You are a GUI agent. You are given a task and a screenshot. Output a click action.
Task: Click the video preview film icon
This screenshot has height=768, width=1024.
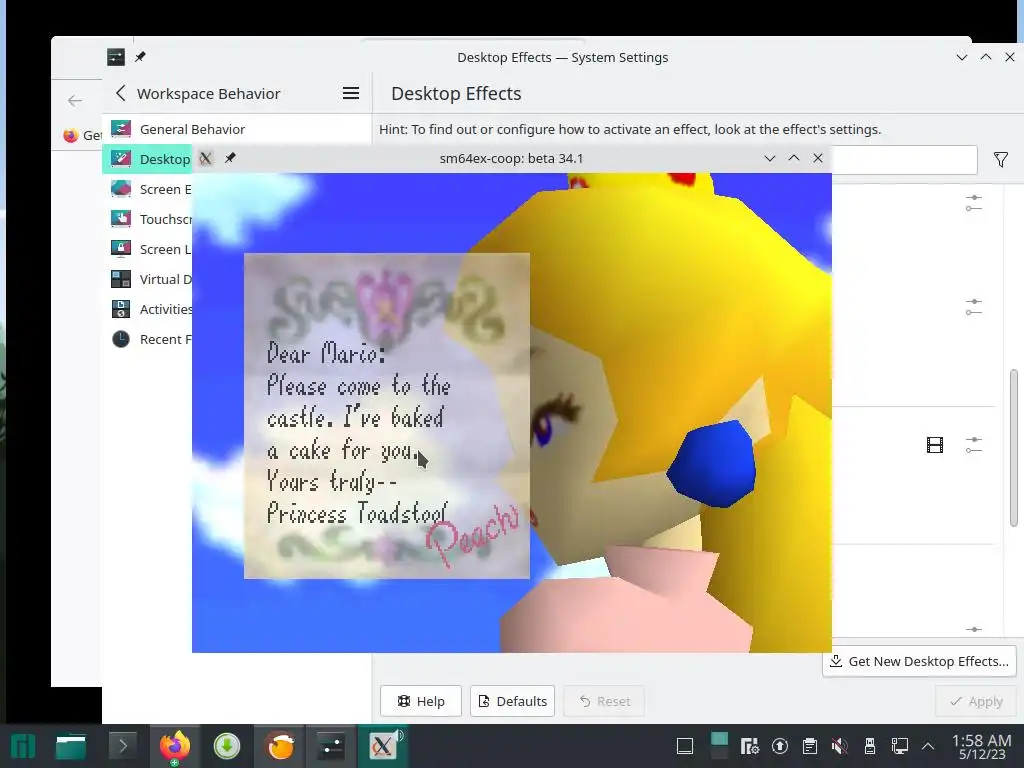935,445
